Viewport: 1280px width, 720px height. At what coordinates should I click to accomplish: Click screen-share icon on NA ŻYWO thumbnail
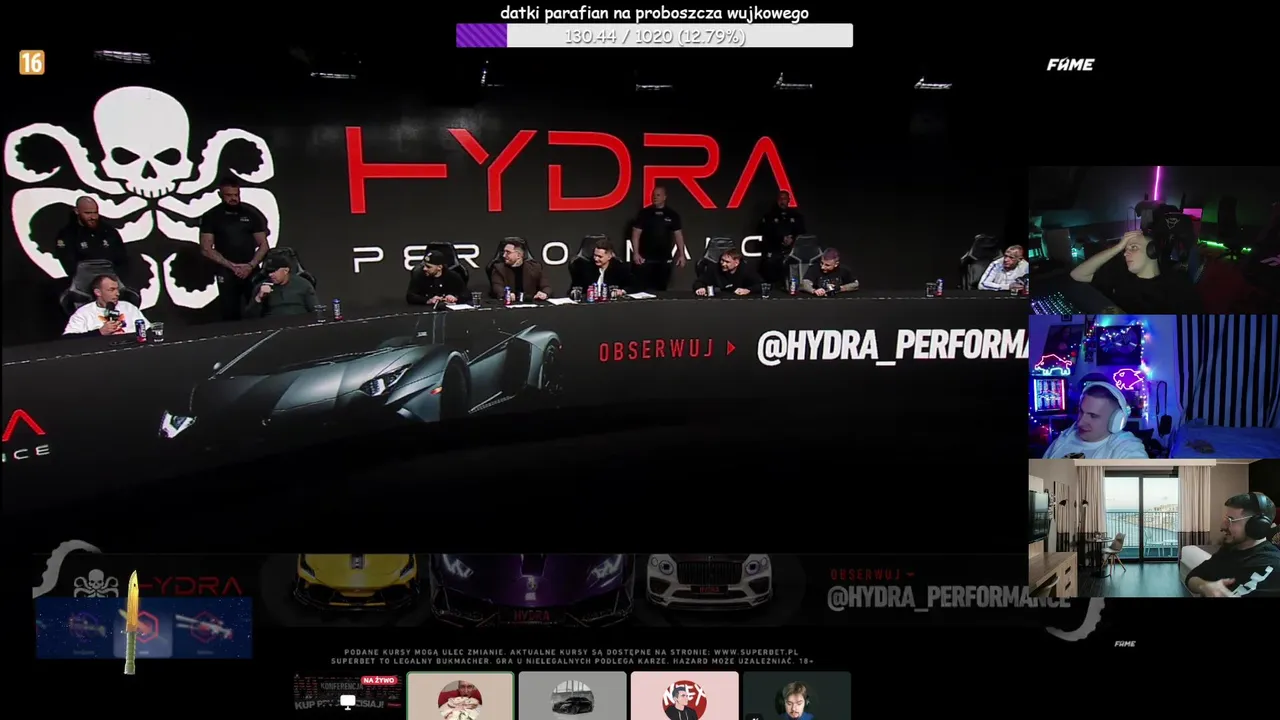coord(348,701)
